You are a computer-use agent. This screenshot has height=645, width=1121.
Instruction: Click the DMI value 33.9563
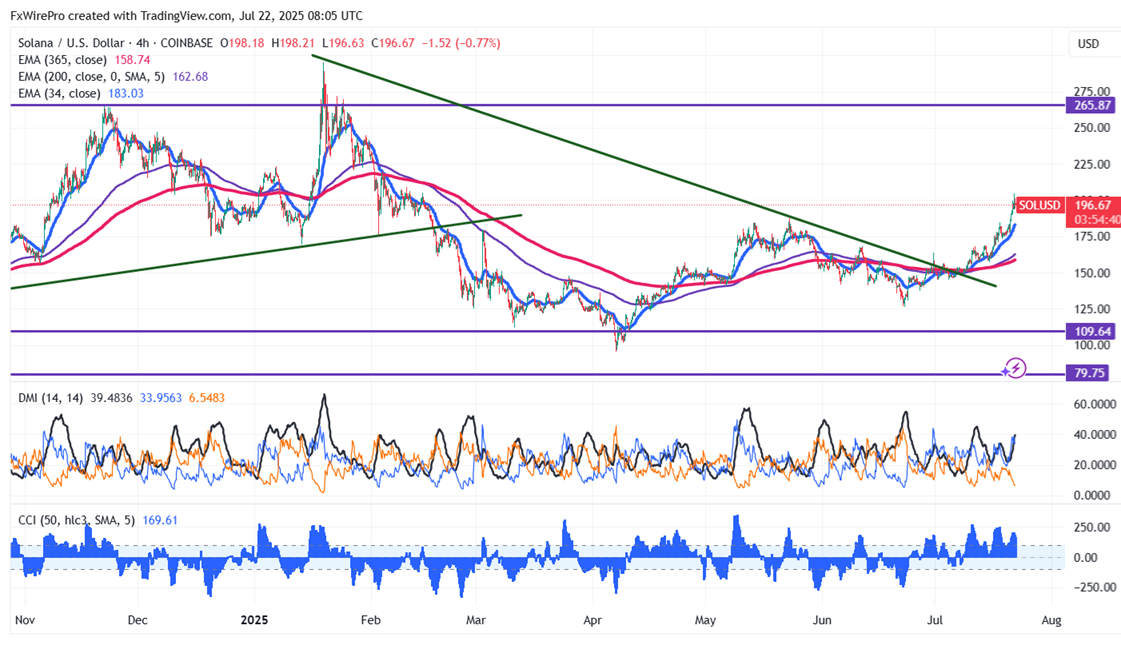pyautogui.click(x=161, y=398)
